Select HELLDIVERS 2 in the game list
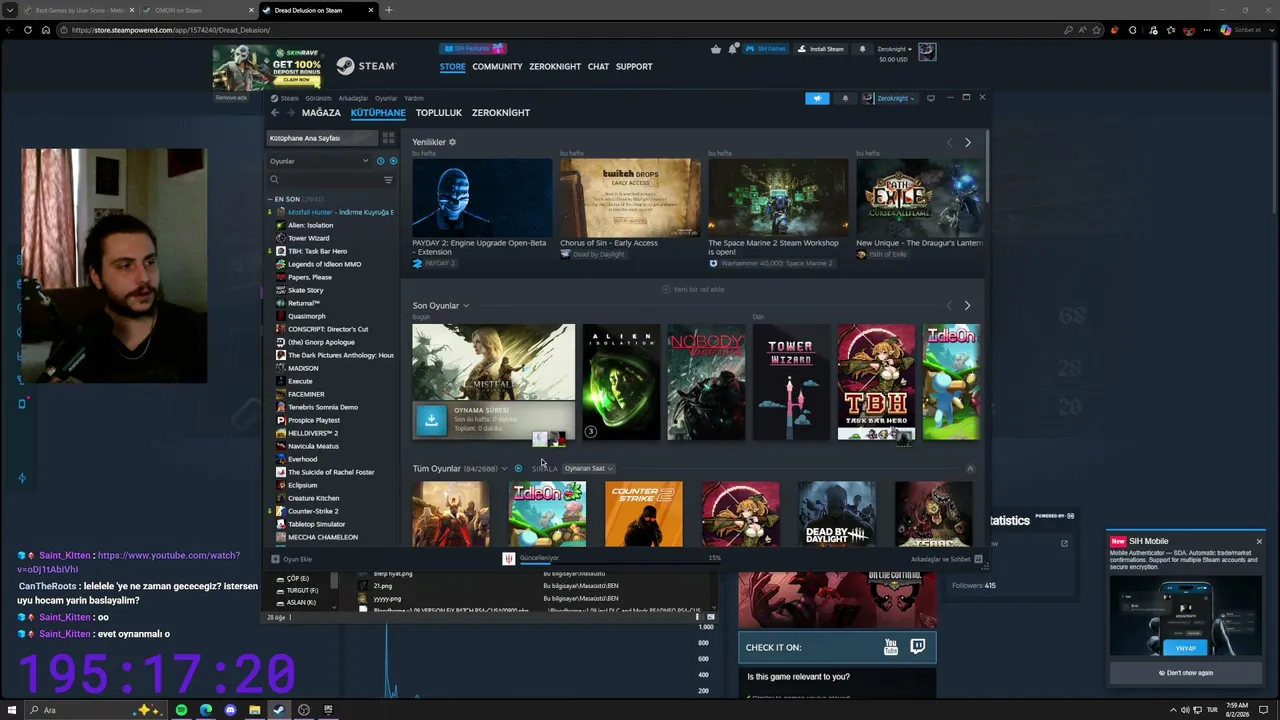Viewport: 1280px width, 720px height. point(313,433)
